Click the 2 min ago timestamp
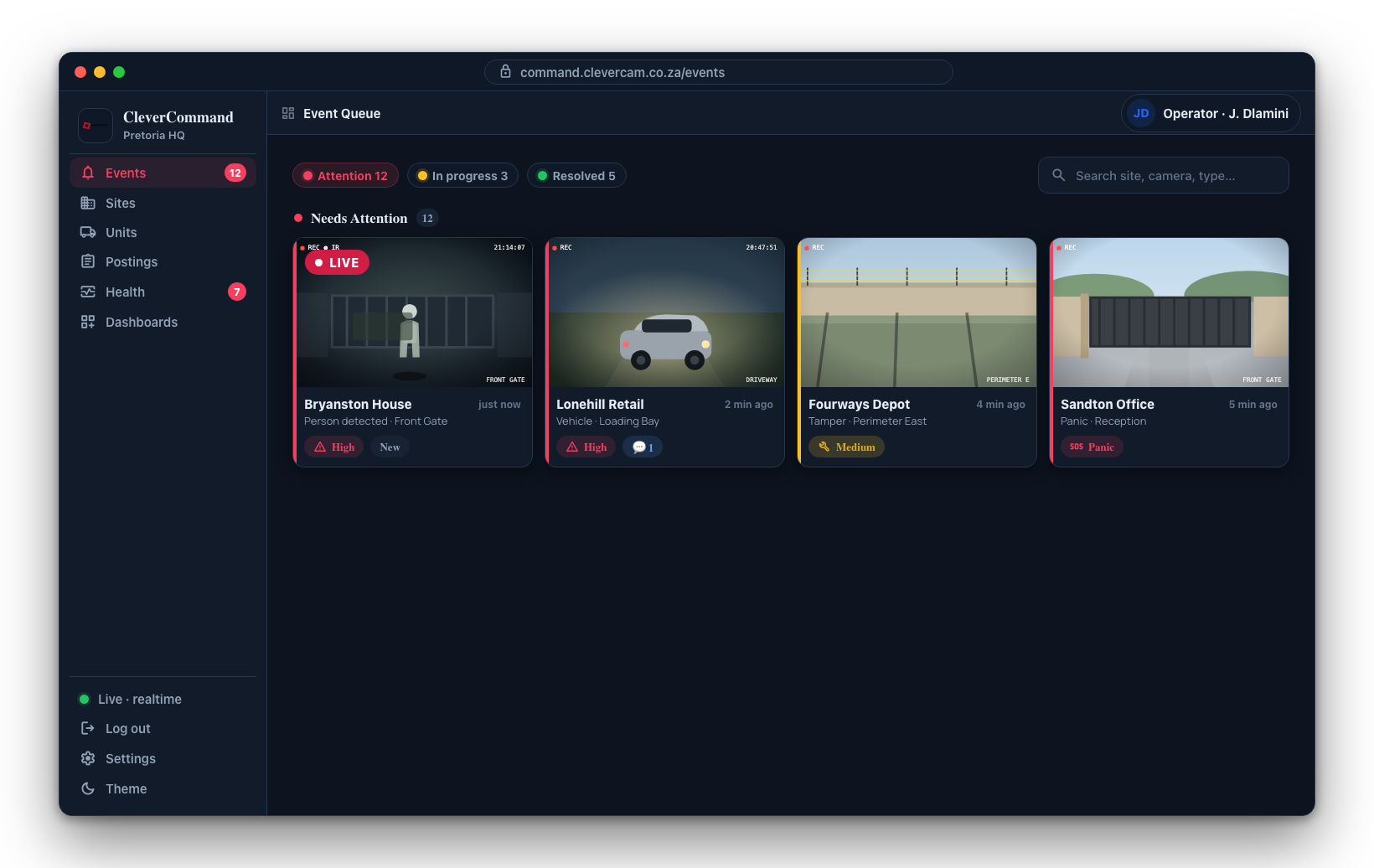Viewport: 1374px width, 868px height. [749, 404]
